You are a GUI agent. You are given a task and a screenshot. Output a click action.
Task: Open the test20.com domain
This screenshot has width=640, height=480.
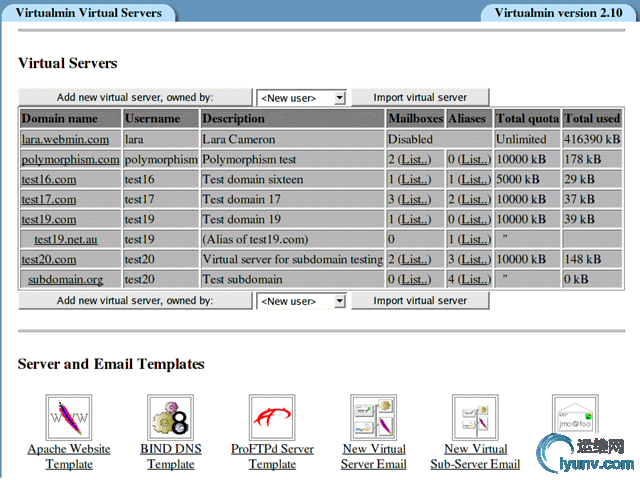tap(49, 260)
